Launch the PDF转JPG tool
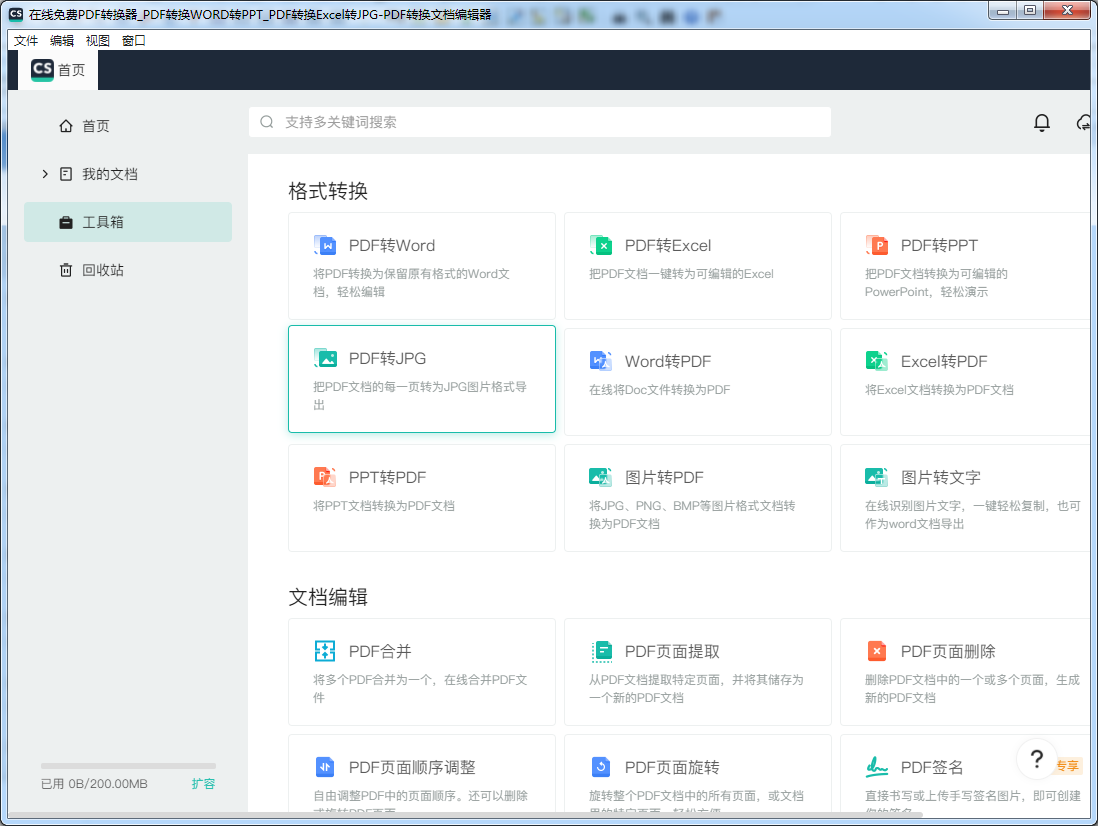Image resolution: width=1098 pixels, height=826 pixels. click(x=325, y=357)
